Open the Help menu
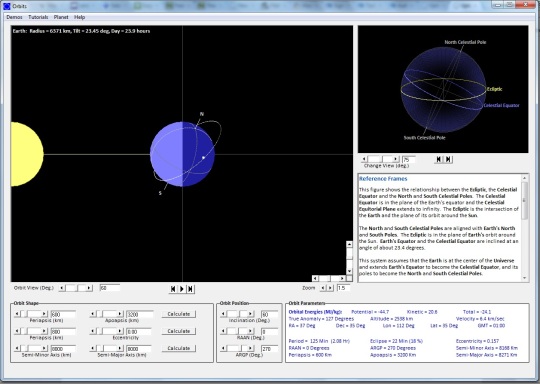540x384 pixels. click(x=80, y=17)
